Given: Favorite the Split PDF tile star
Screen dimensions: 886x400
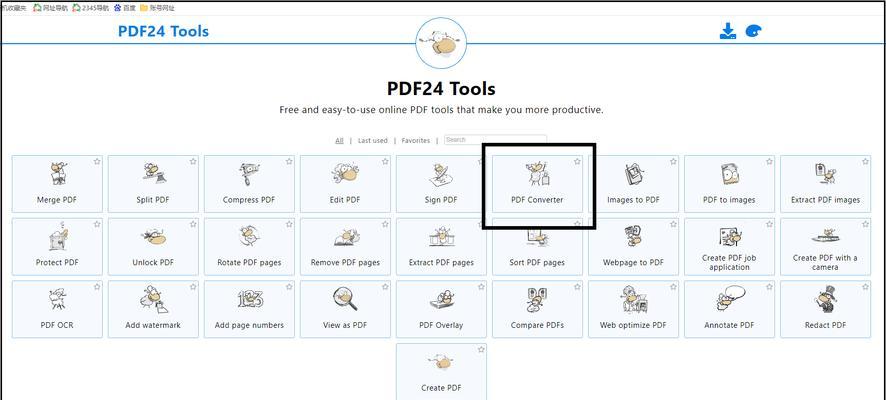Looking at the screenshot, I should [193, 162].
